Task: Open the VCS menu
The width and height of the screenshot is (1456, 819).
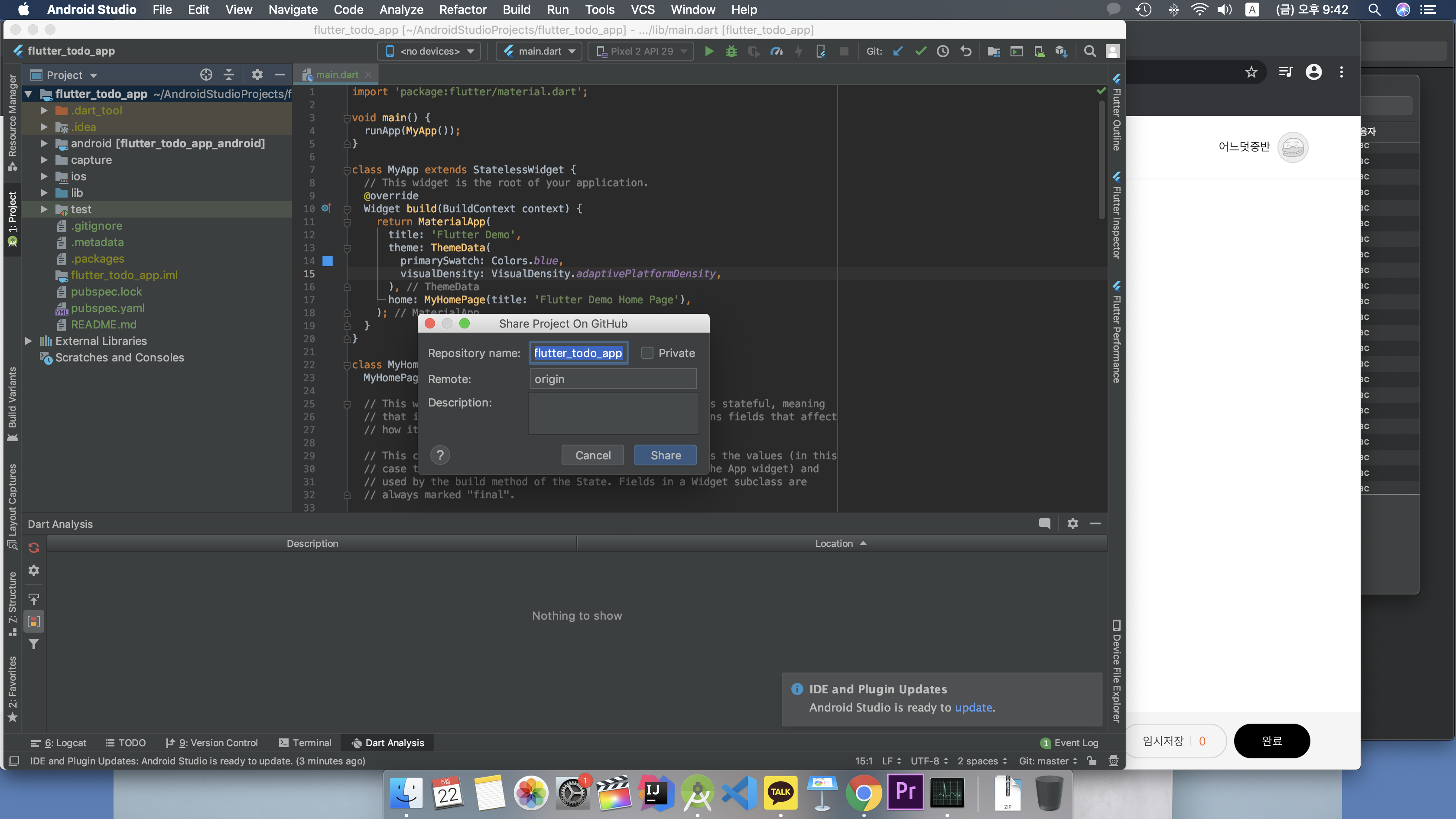Action: [643, 10]
